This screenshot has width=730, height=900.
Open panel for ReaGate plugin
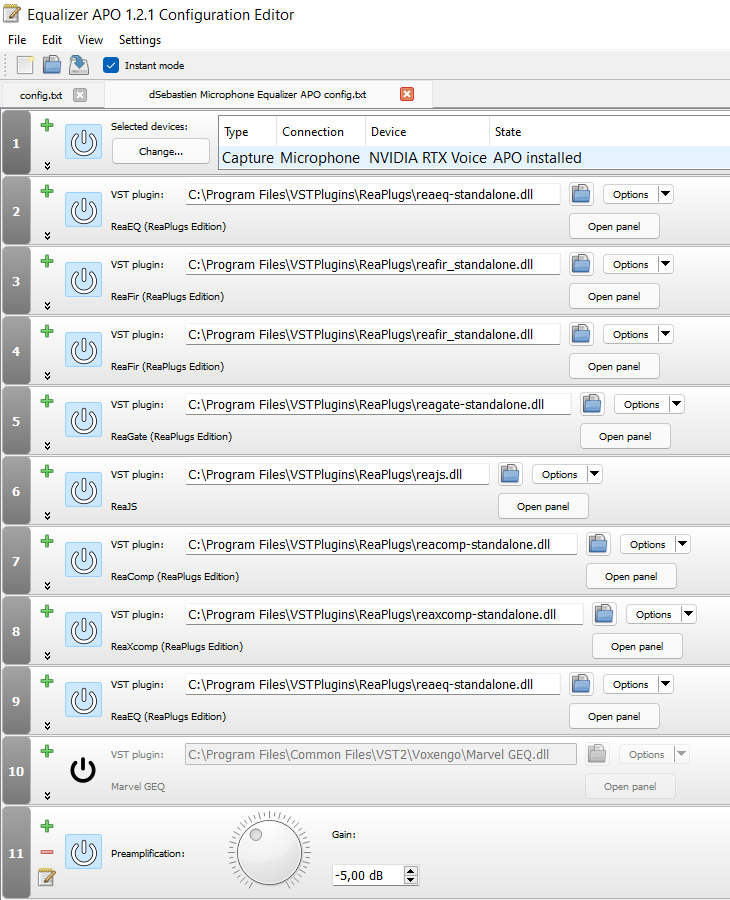pos(625,436)
